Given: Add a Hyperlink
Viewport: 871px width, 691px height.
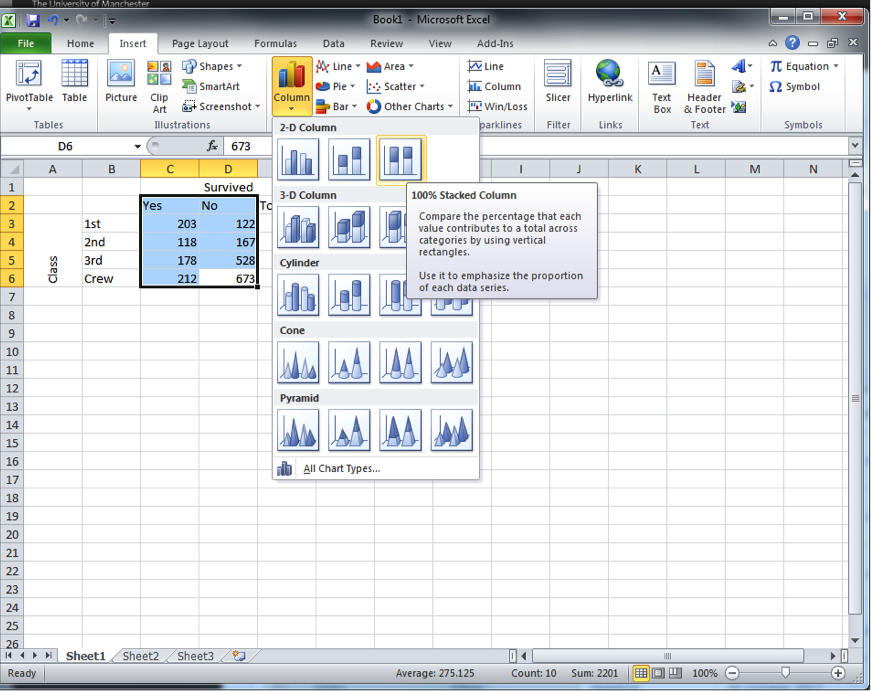Looking at the screenshot, I should [610, 83].
